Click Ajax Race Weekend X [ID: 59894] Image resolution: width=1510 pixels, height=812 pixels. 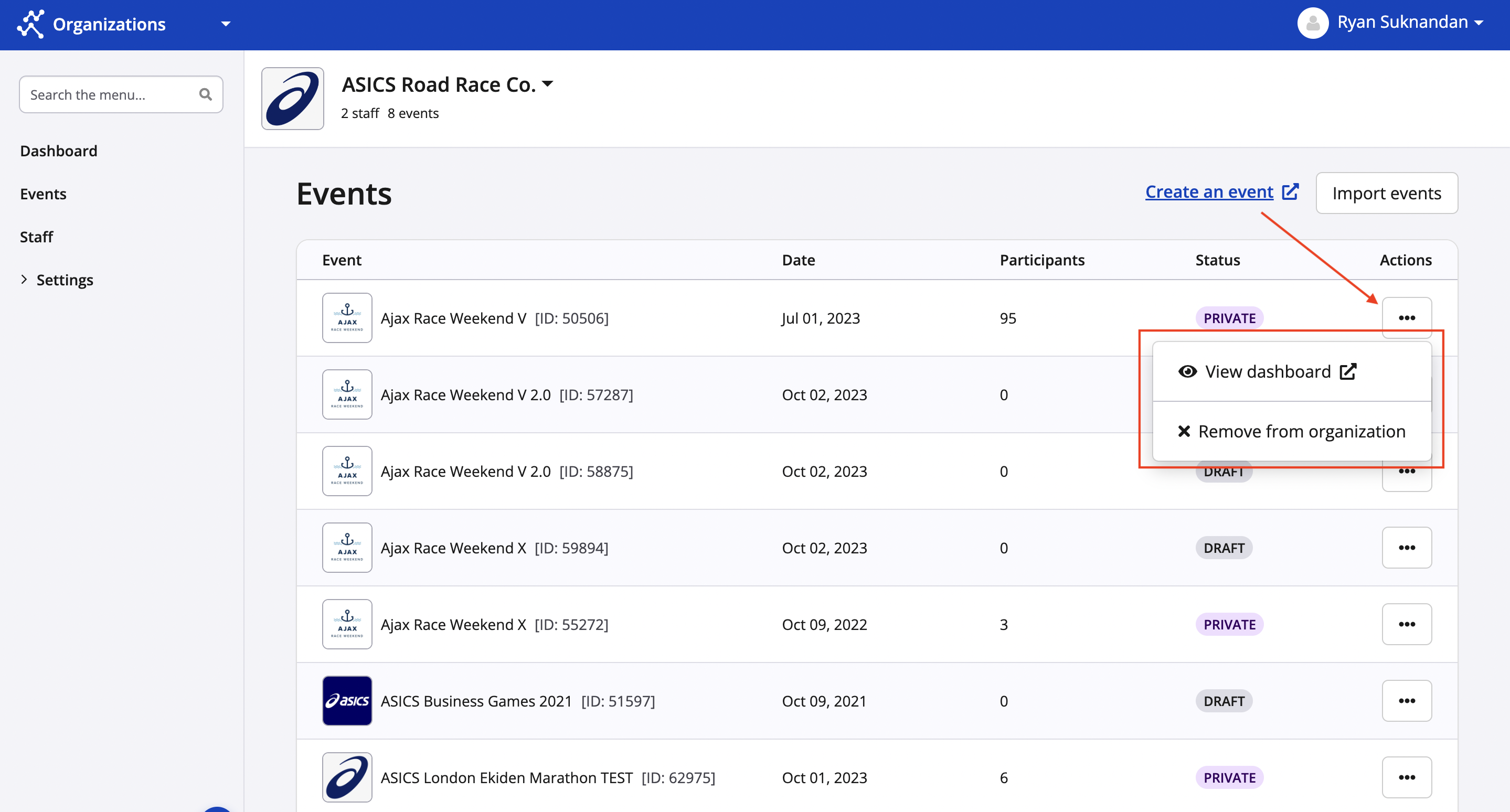tap(495, 548)
